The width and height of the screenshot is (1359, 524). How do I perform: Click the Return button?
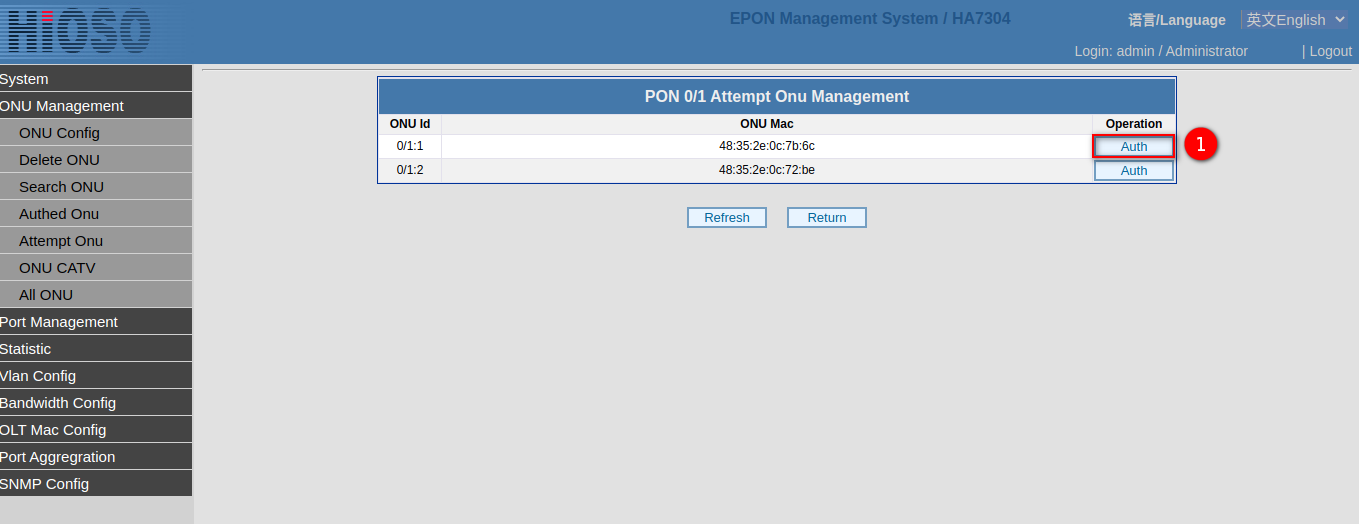[826, 218]
